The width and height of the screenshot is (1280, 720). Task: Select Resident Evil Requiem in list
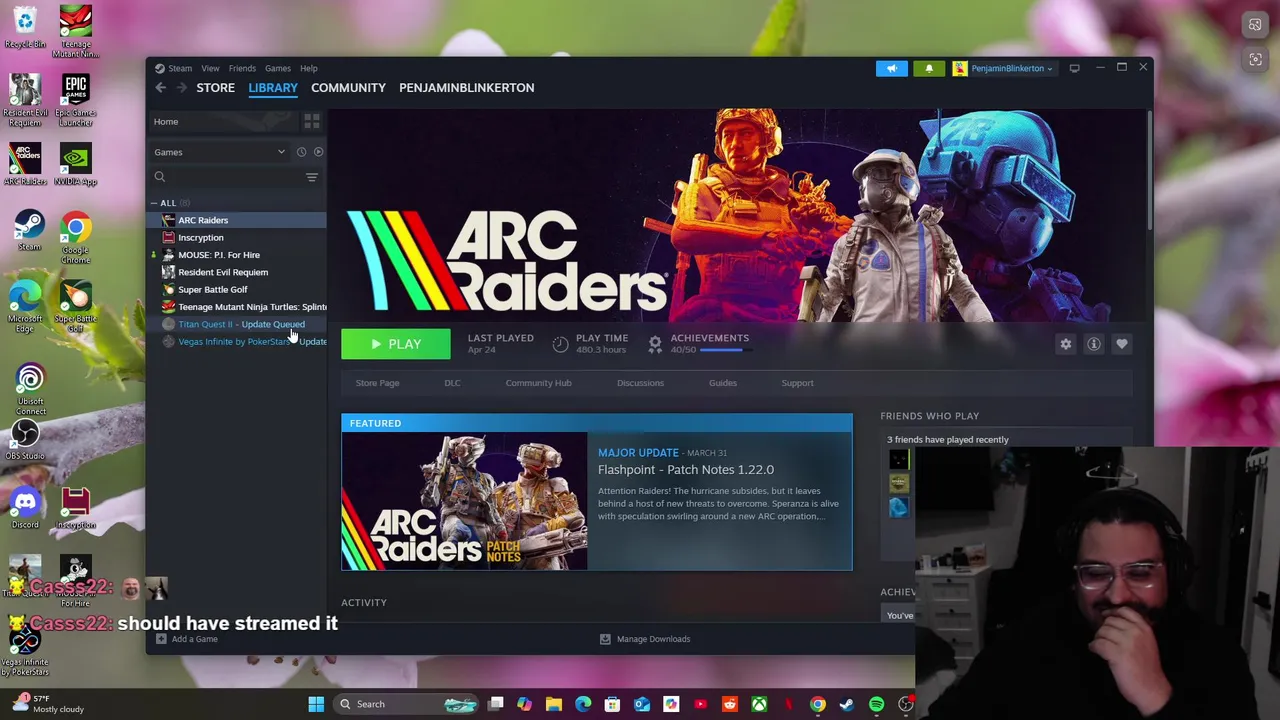(236, 272)
